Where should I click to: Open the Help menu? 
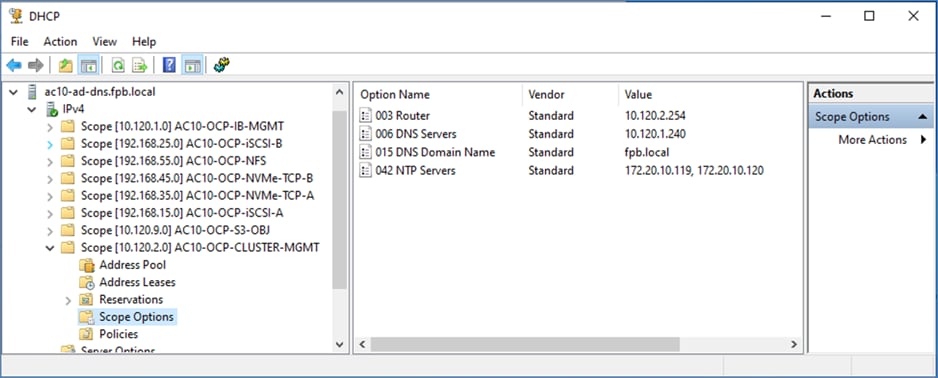[x=144, y=42]
